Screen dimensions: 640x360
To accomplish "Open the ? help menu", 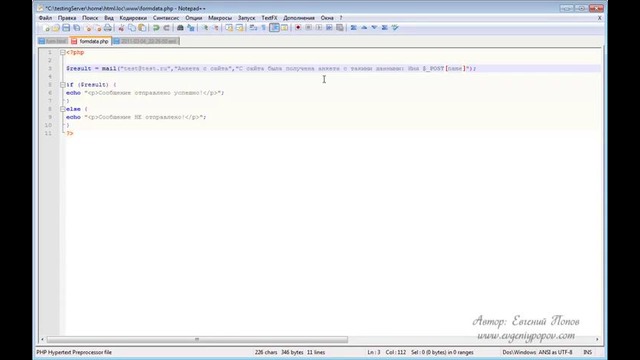I will [x=341, y=18].
